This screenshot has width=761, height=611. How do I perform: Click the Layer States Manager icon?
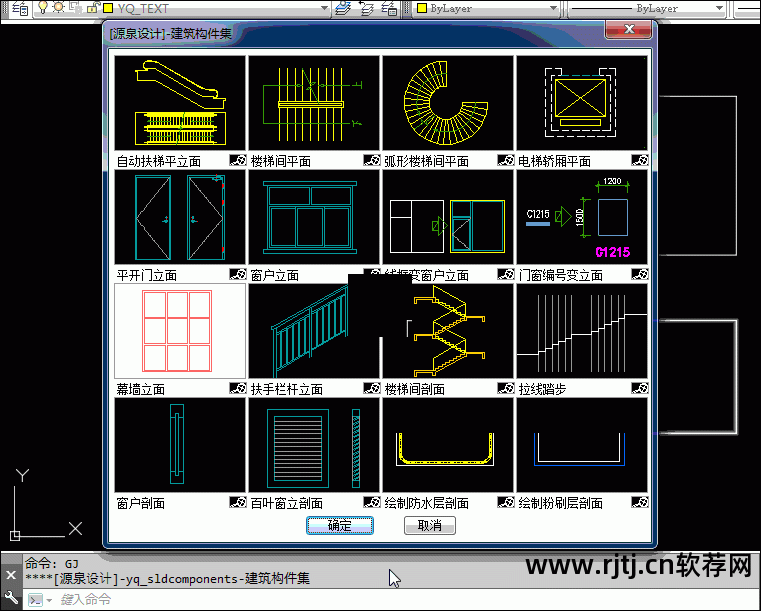click(x=389, y=8)
